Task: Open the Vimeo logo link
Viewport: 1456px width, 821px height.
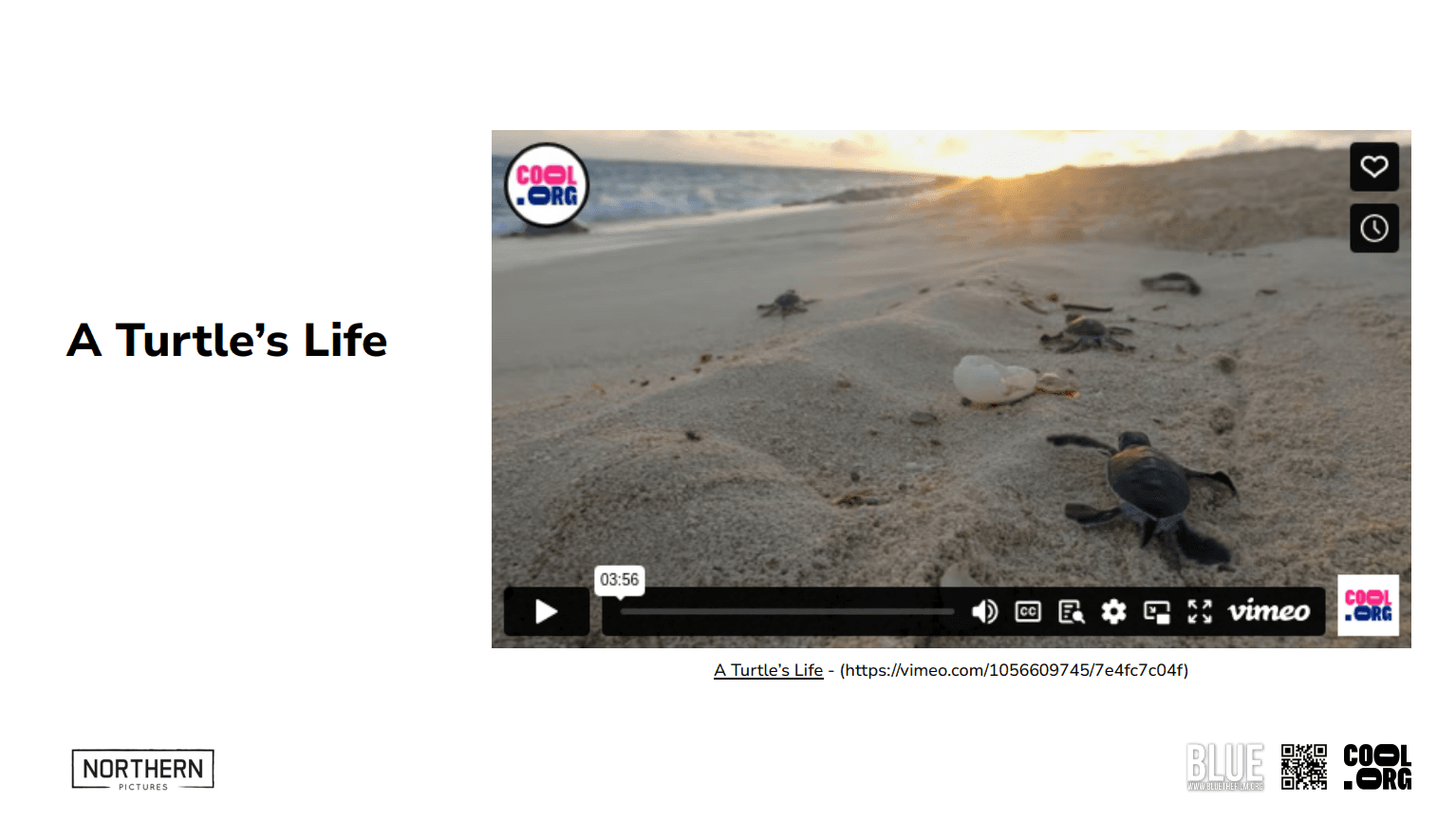Action: [x=1269, y=611]
